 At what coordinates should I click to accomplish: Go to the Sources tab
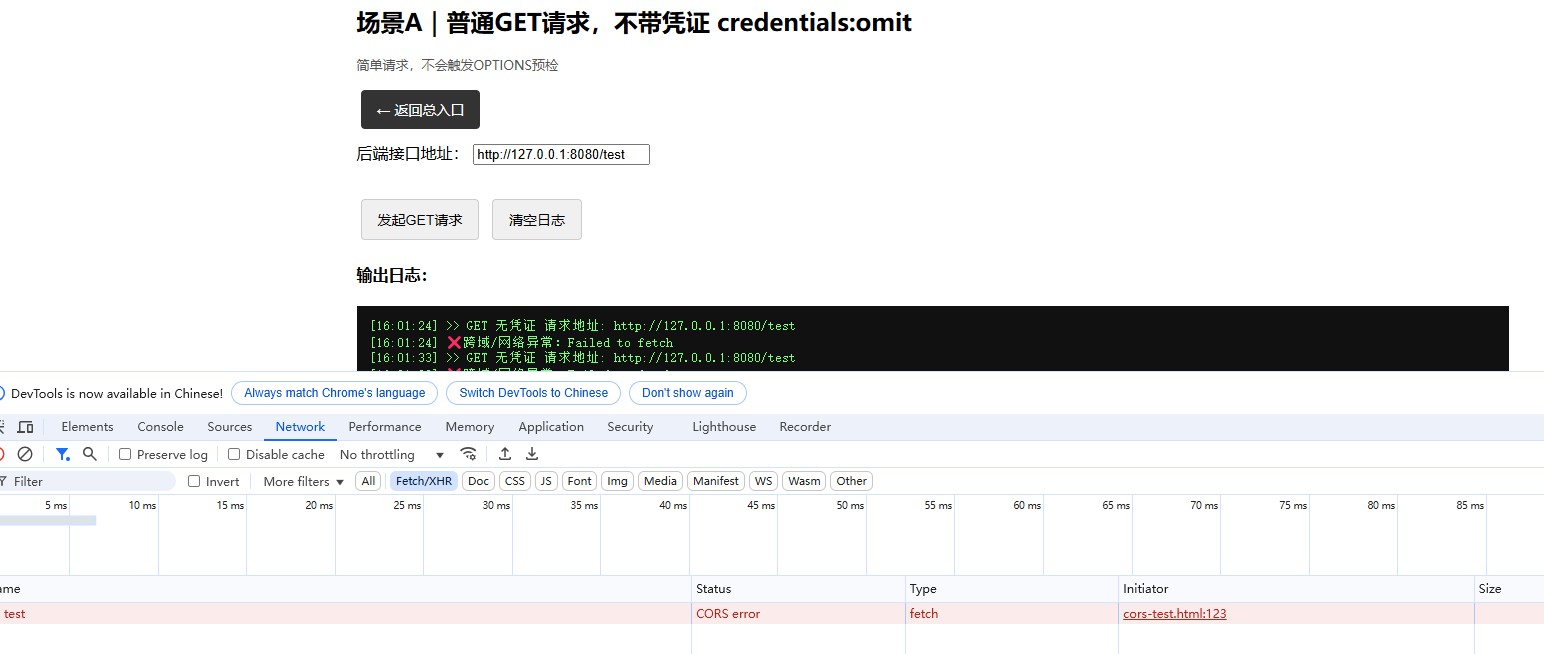230,427
